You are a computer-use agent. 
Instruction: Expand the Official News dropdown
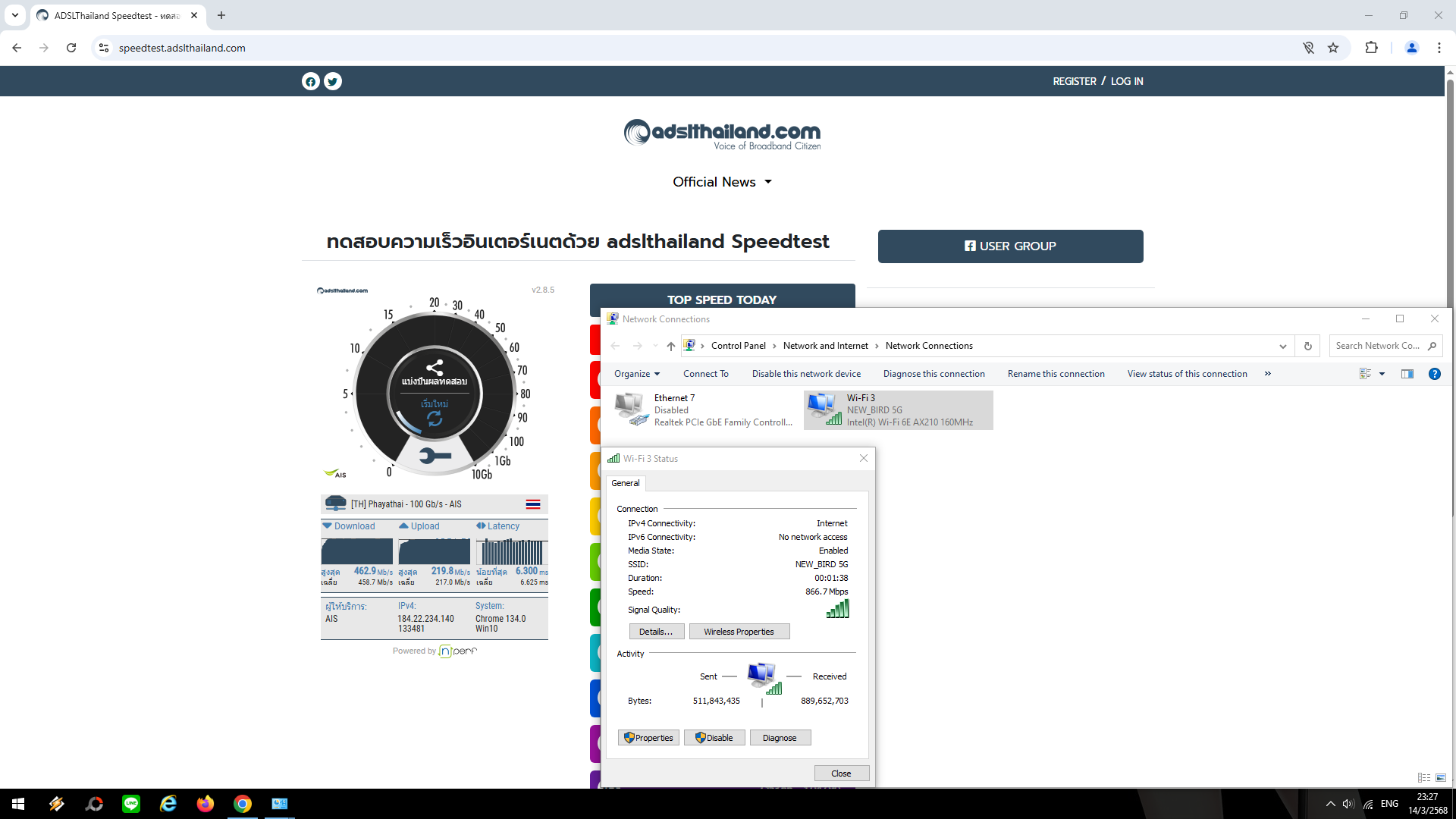[721, 182]
